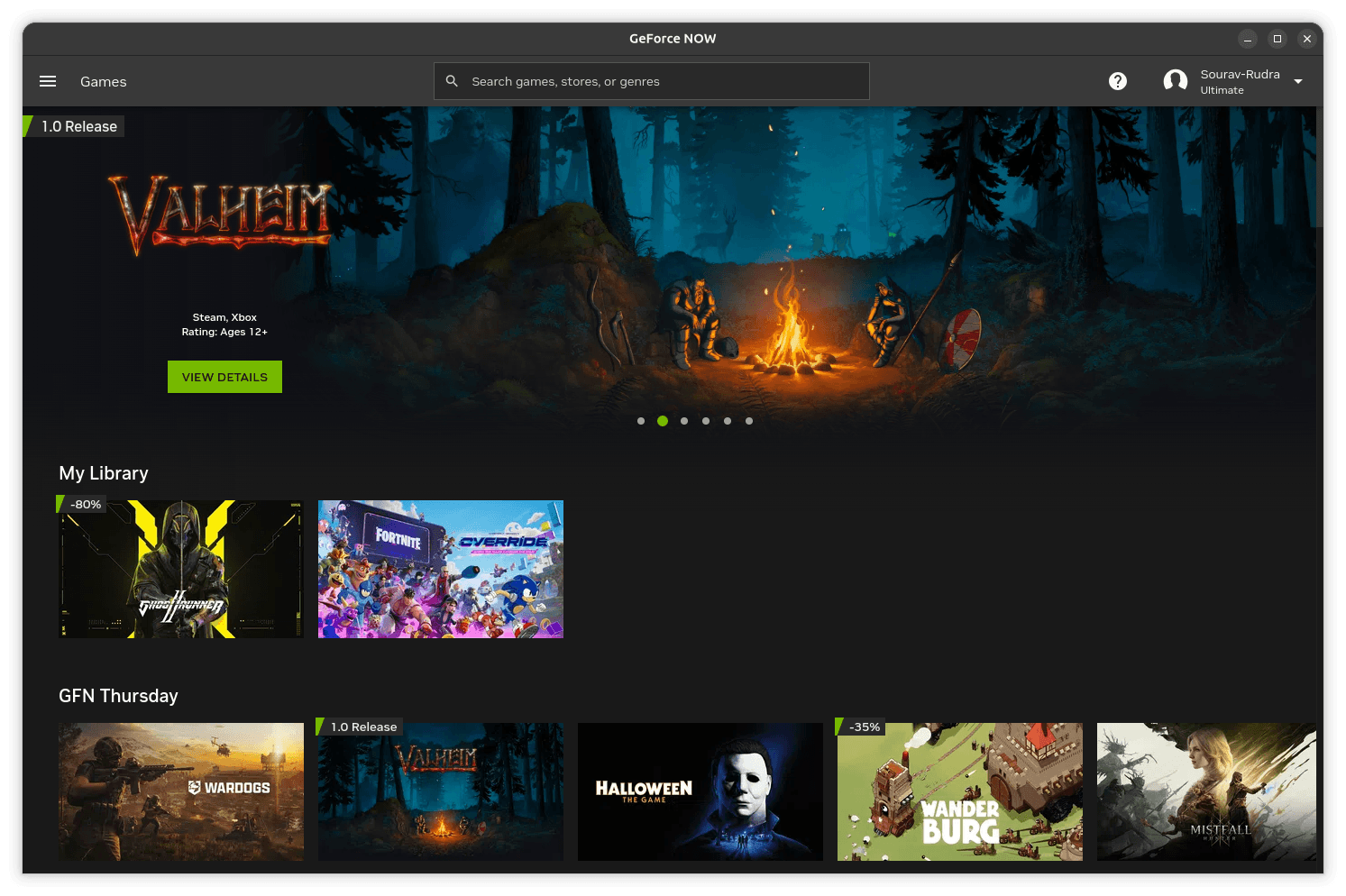Select the fifth carousel dot

point(728,421)
